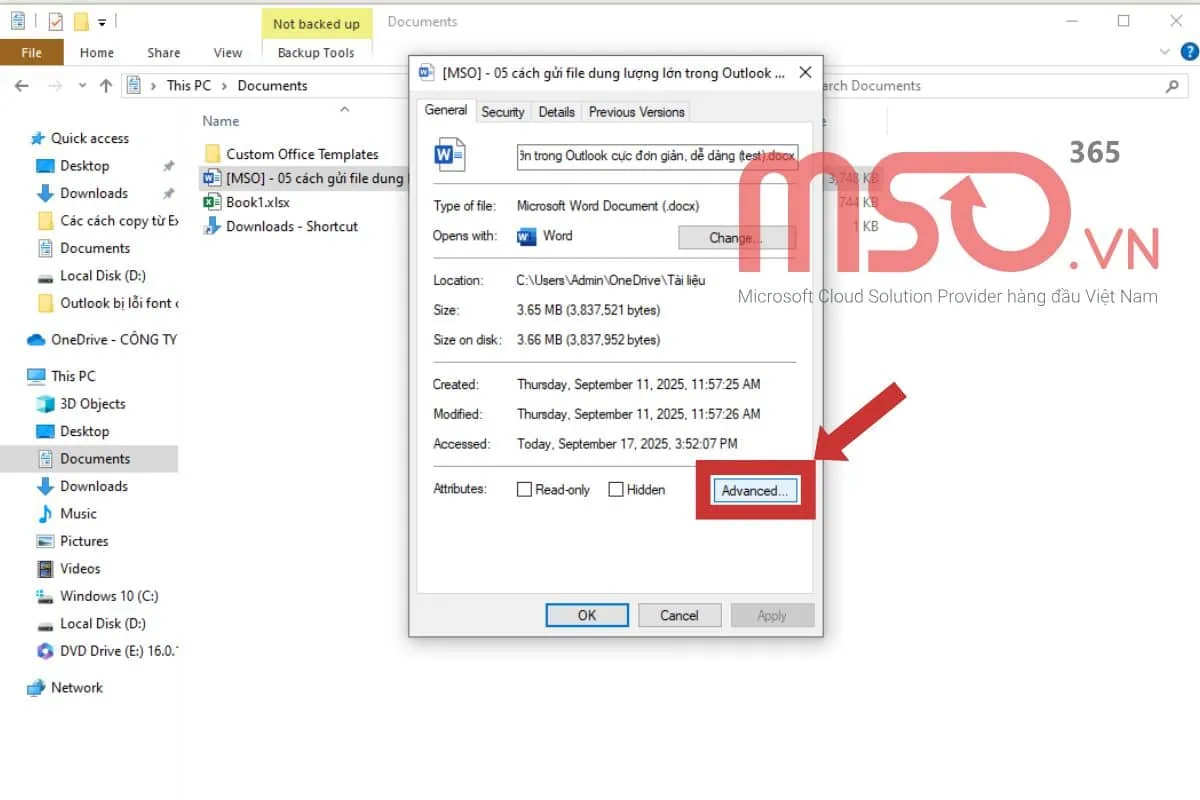Select 3D Objects in navigation pane
Image resolution: width=1200 pixels, height=800 pixels.
pos(92,404)
